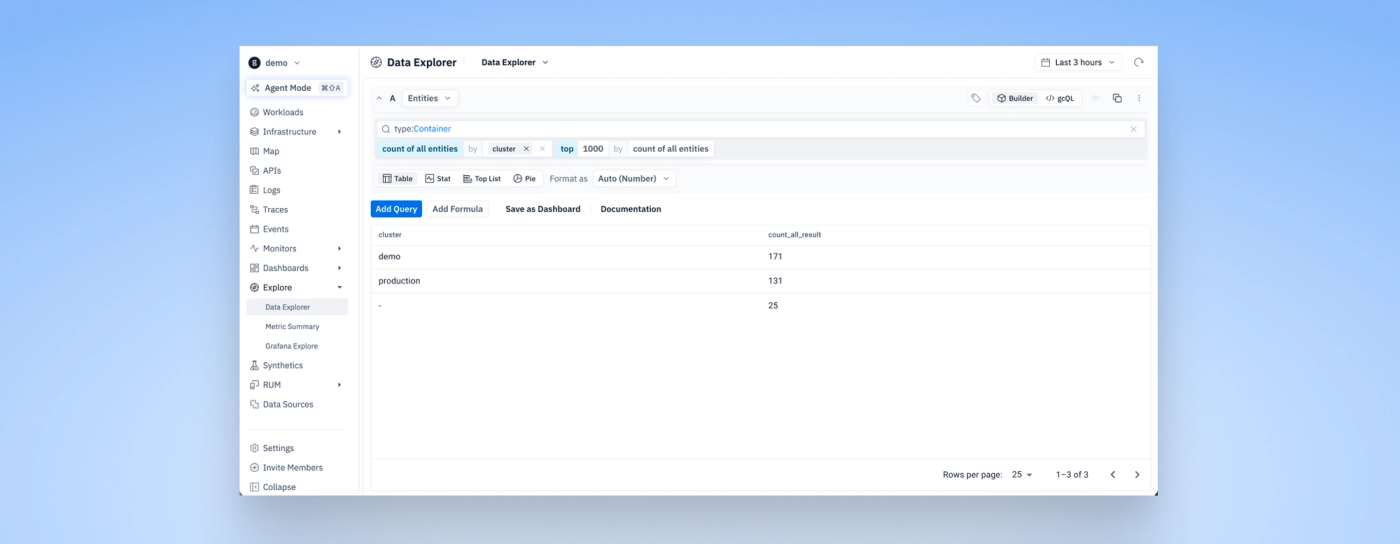The width and height of the screenshot is (1400, 544).
Task: Click the duplicate query icon
Action: (x=1117, y=98)
